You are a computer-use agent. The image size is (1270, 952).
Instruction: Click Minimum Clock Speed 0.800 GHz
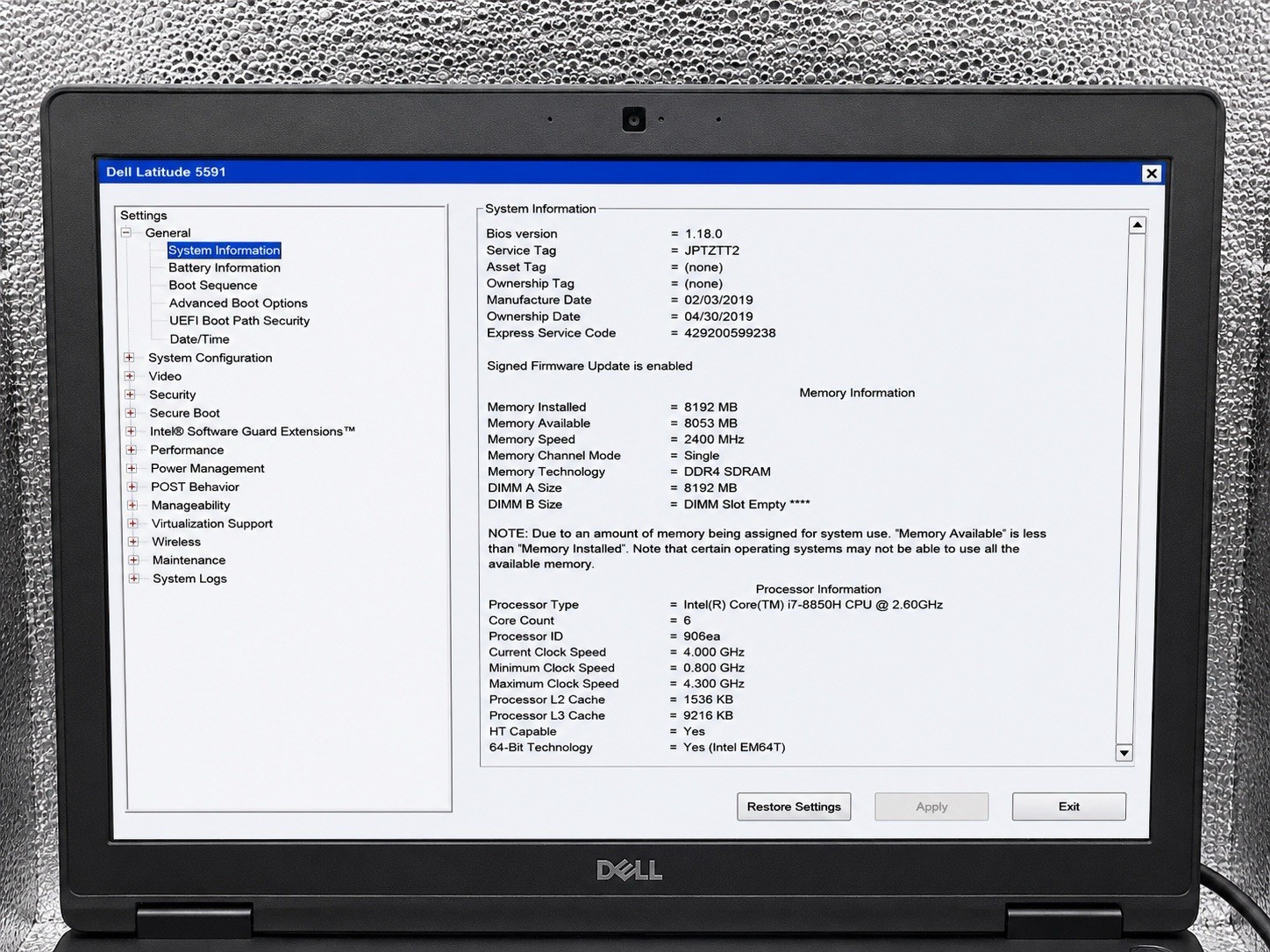[714, 668]
